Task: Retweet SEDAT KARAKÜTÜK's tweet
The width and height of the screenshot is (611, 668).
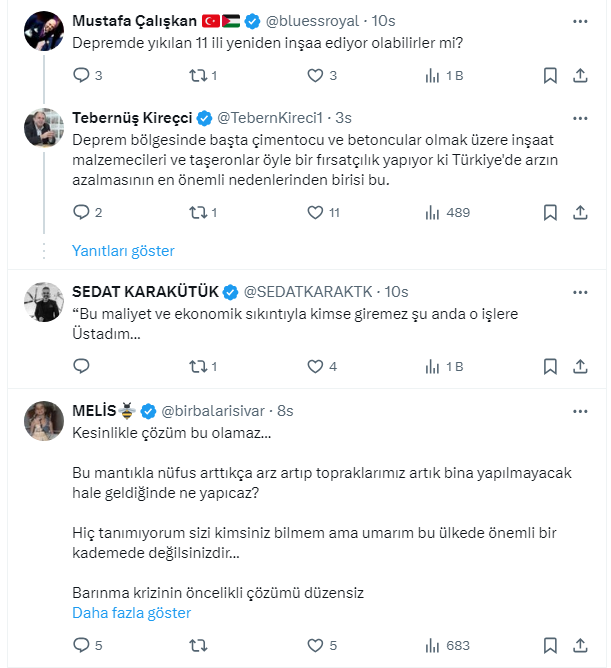Action: click(x=198, y=366)
